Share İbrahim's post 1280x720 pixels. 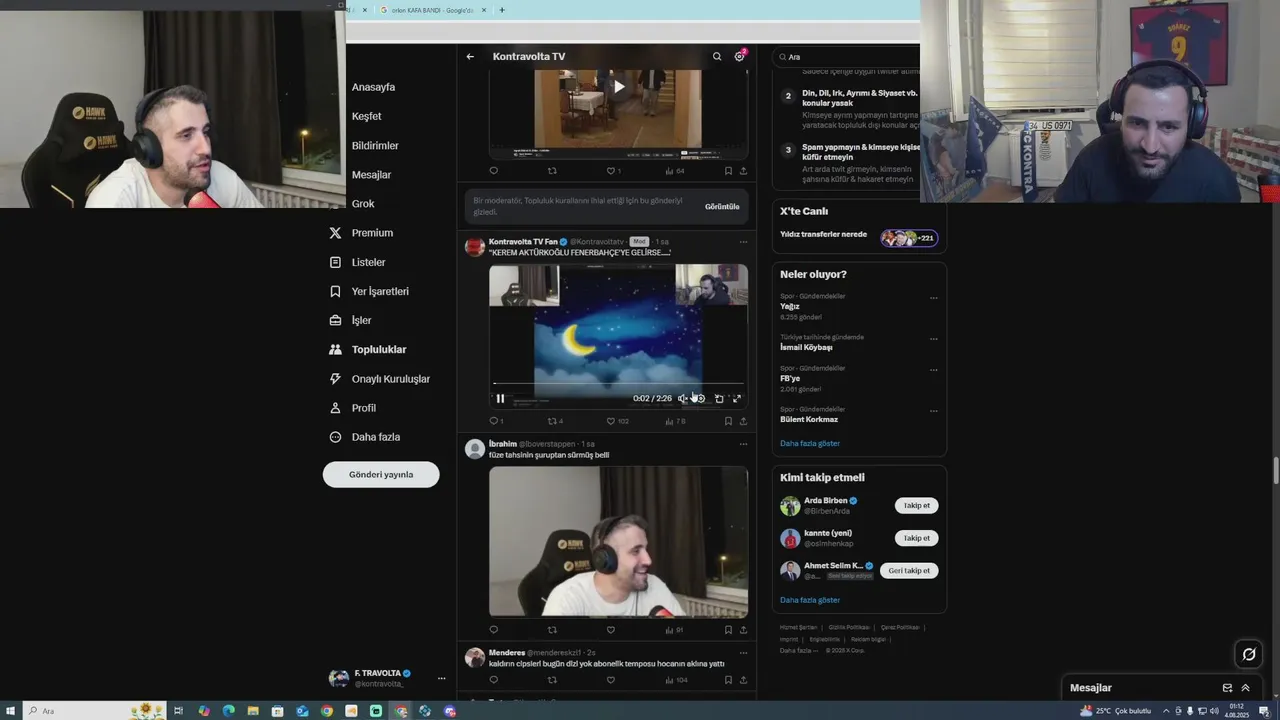pos(743,630)
